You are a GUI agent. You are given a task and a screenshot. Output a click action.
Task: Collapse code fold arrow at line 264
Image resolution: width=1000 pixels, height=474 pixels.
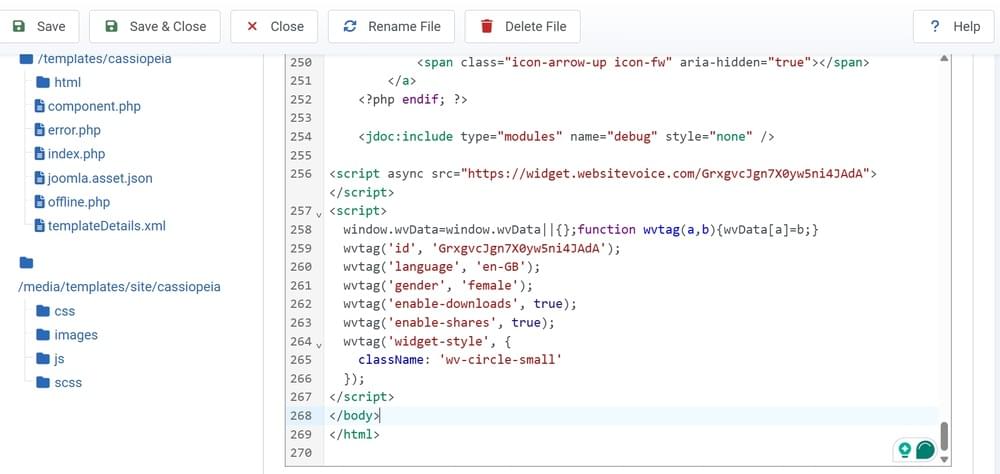(319, 345)
